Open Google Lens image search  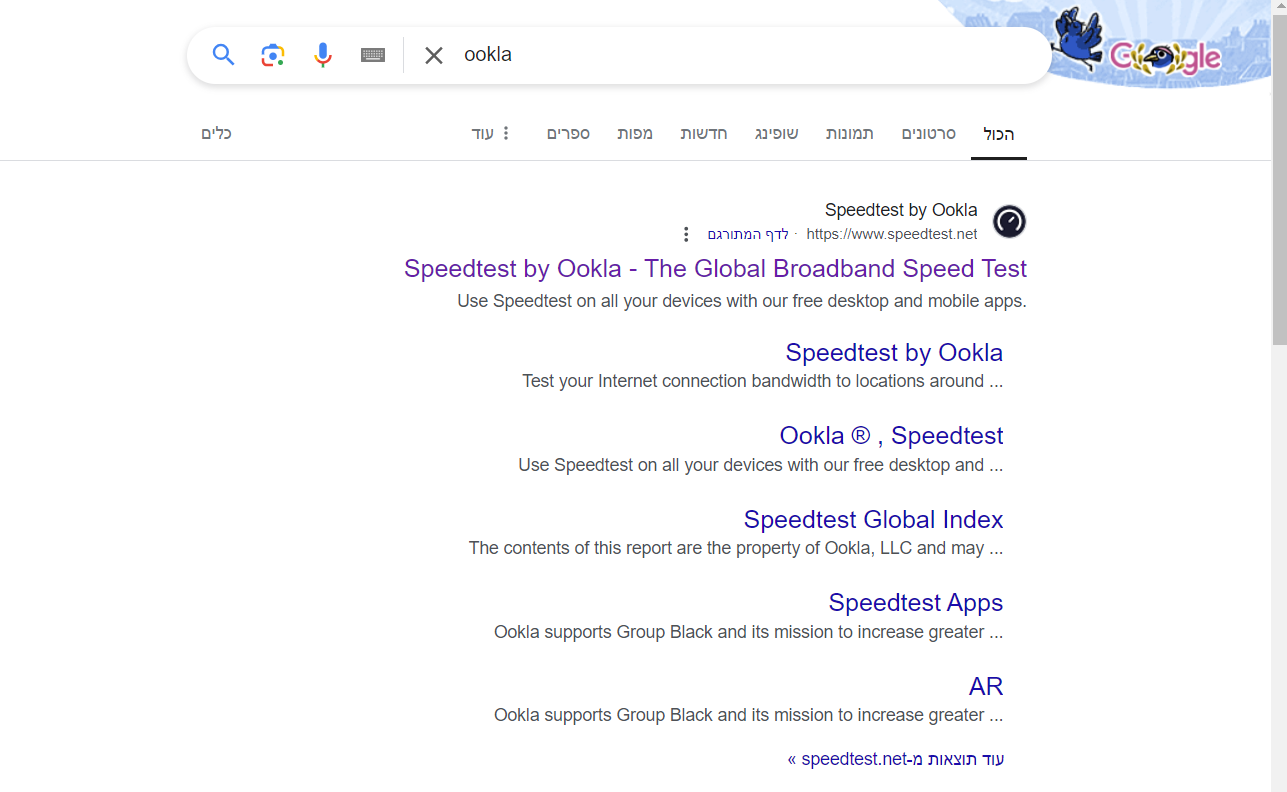coord(273,55)
